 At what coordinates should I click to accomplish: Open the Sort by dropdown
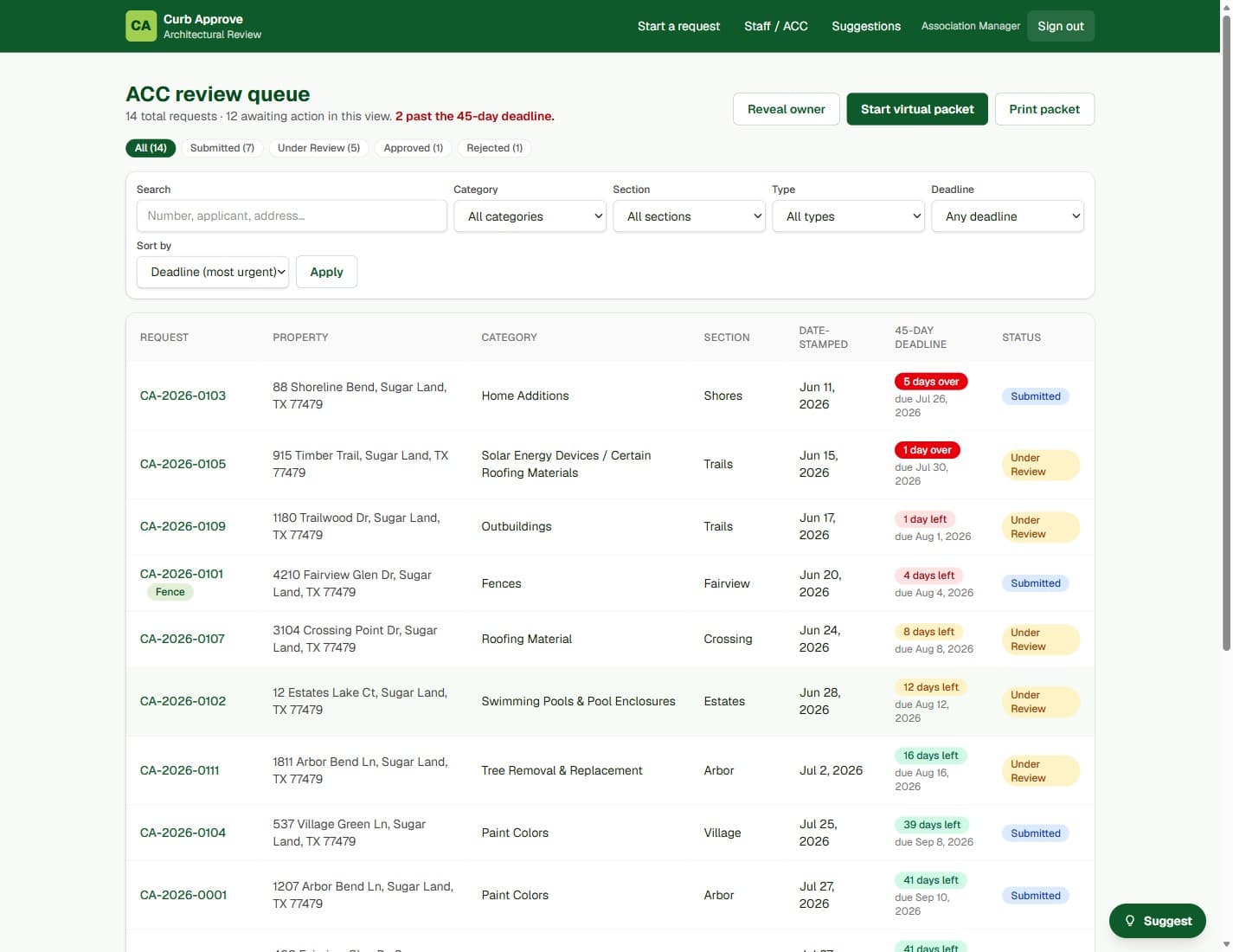coord(213,272)
